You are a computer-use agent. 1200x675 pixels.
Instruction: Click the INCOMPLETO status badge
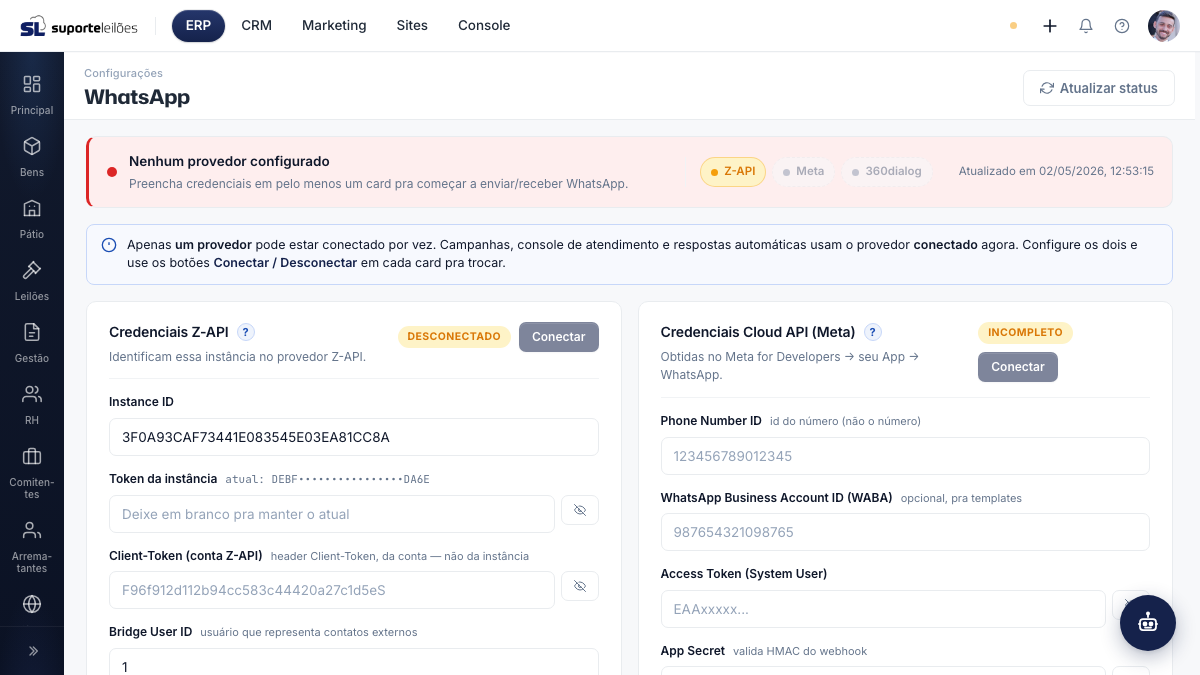[1025, 332]
